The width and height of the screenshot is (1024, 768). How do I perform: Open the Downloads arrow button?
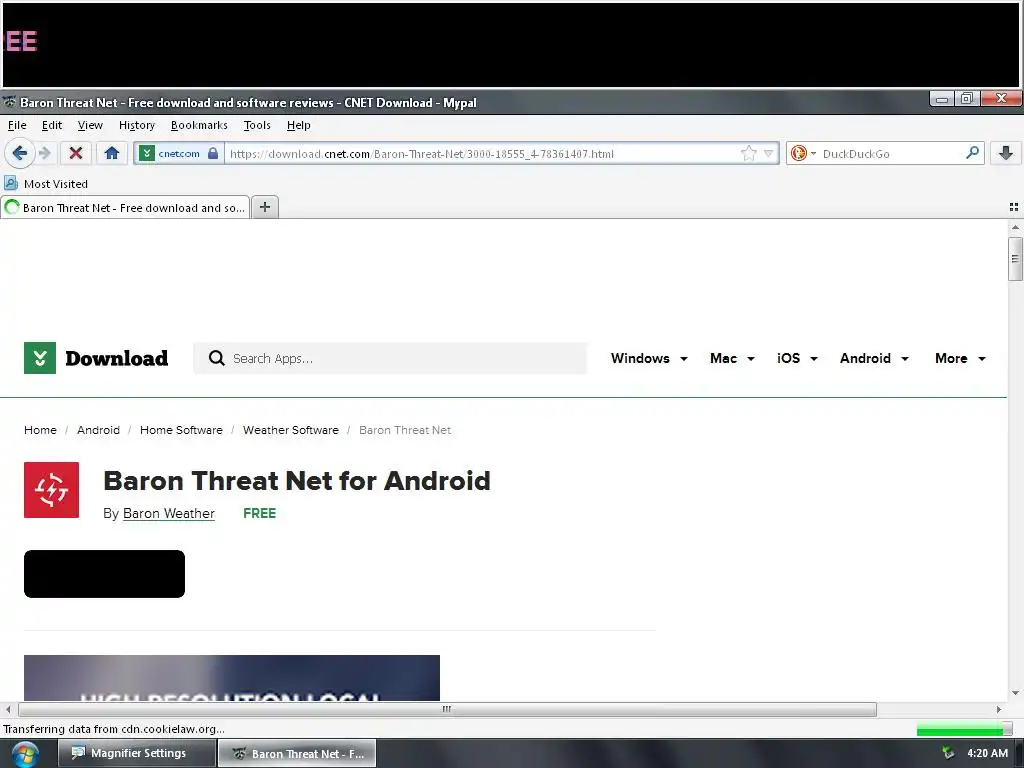click(x=1006, y=153)
